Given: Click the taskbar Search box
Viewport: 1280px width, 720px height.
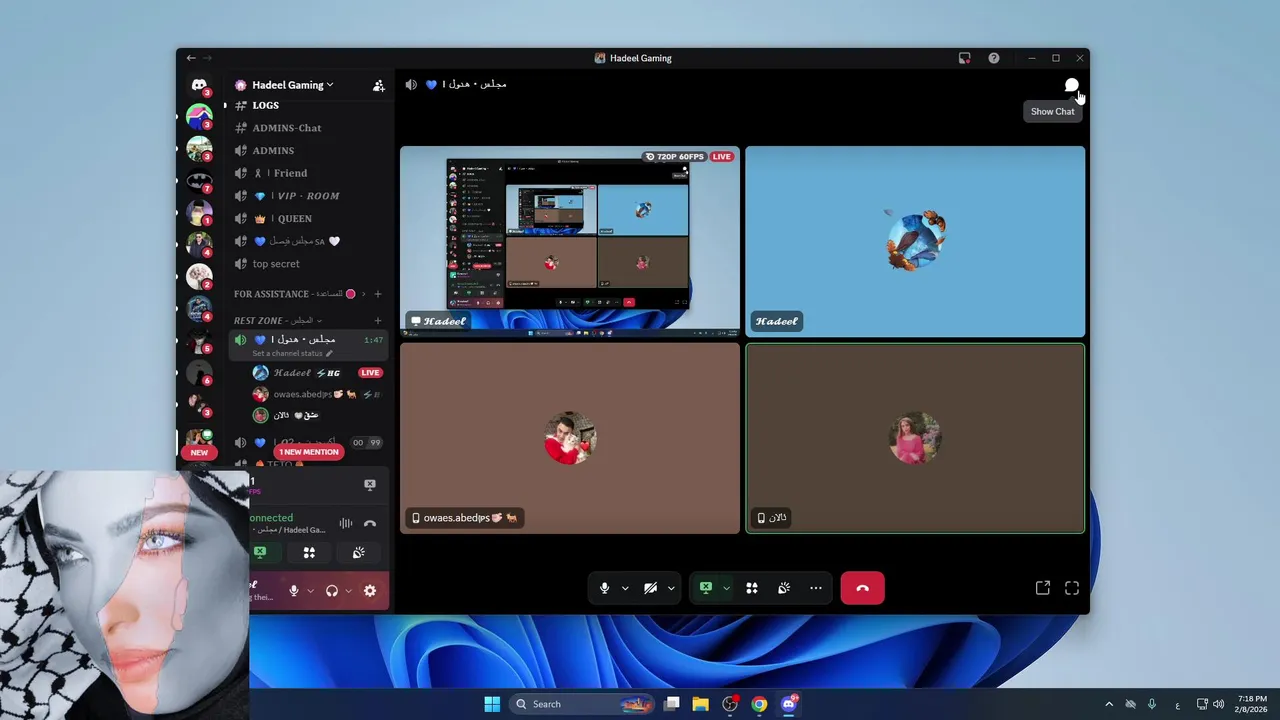Looking at the screenshot, I should pyautogui.click(x=581, y=704).
